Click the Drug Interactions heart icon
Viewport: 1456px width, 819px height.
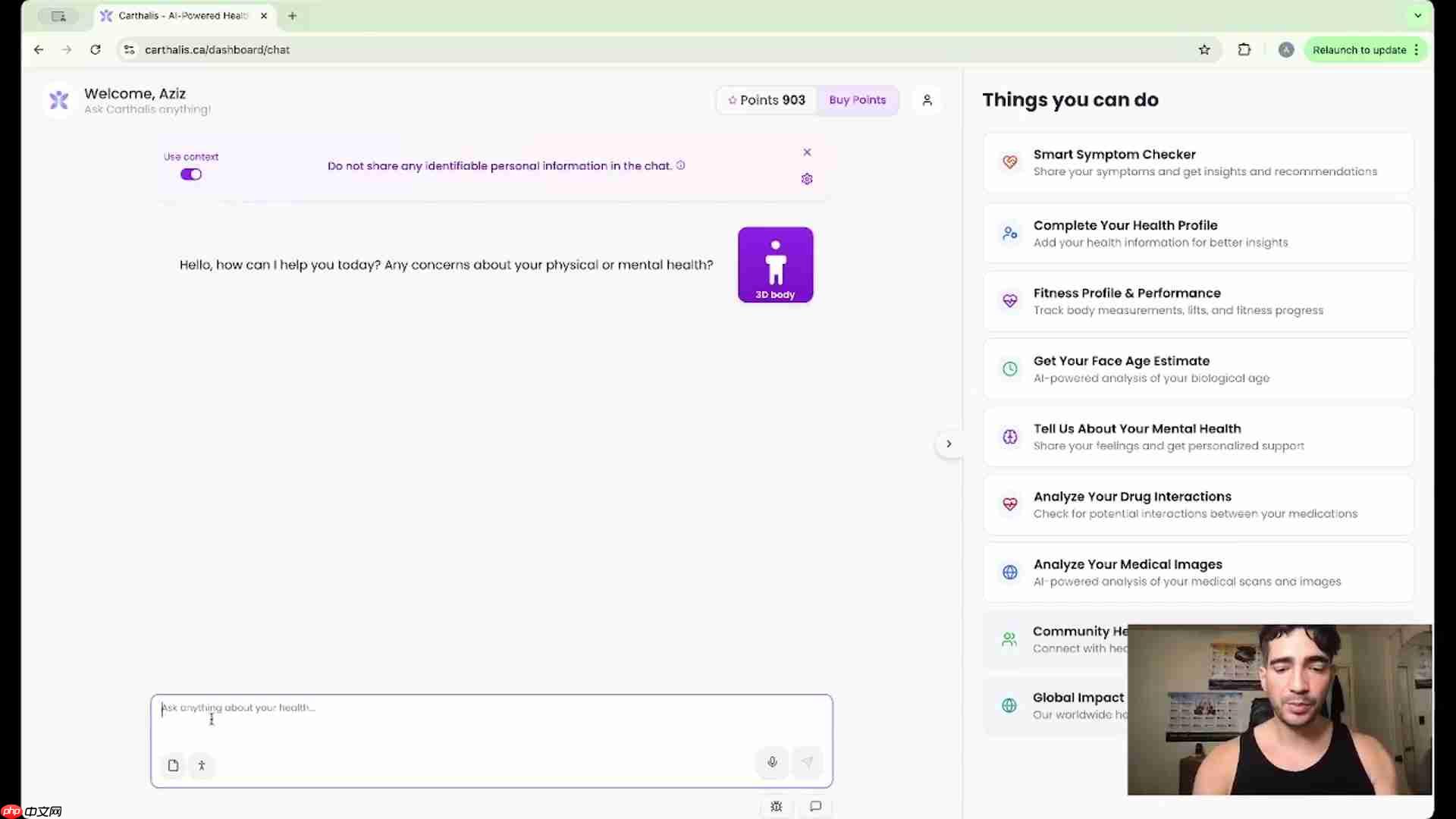pos(1009,504)
